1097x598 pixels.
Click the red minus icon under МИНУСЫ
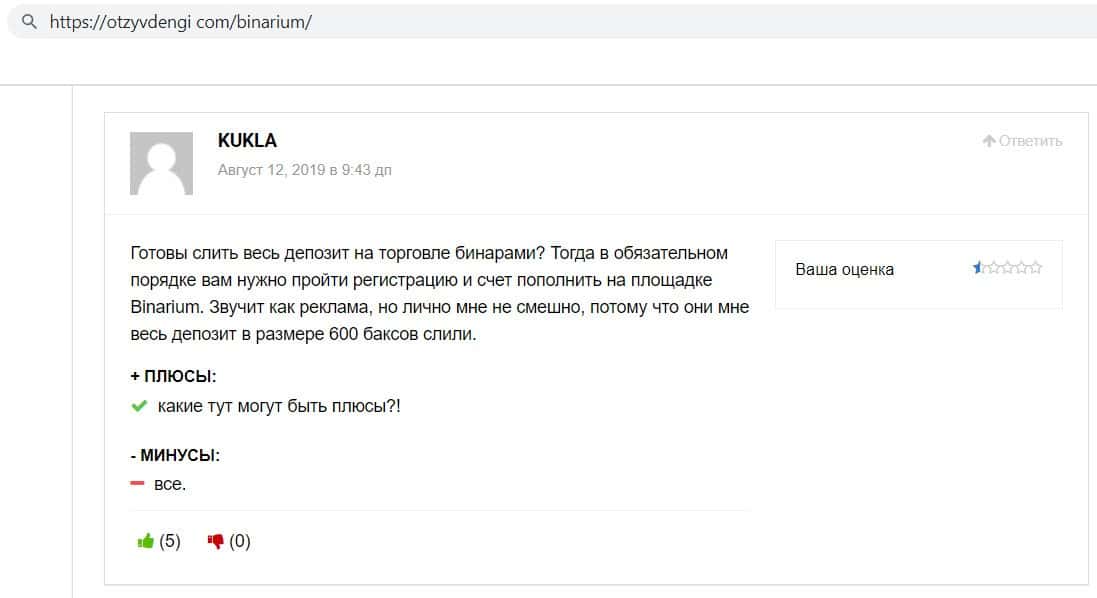(138, 484)
